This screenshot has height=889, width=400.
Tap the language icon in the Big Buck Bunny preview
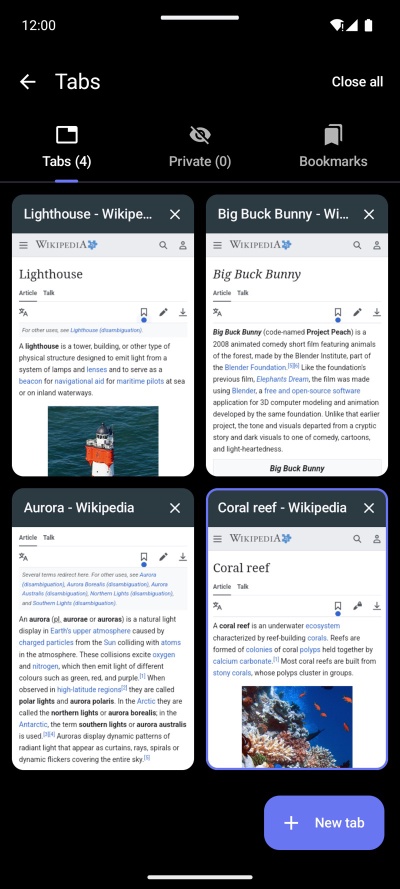(217, 312)
